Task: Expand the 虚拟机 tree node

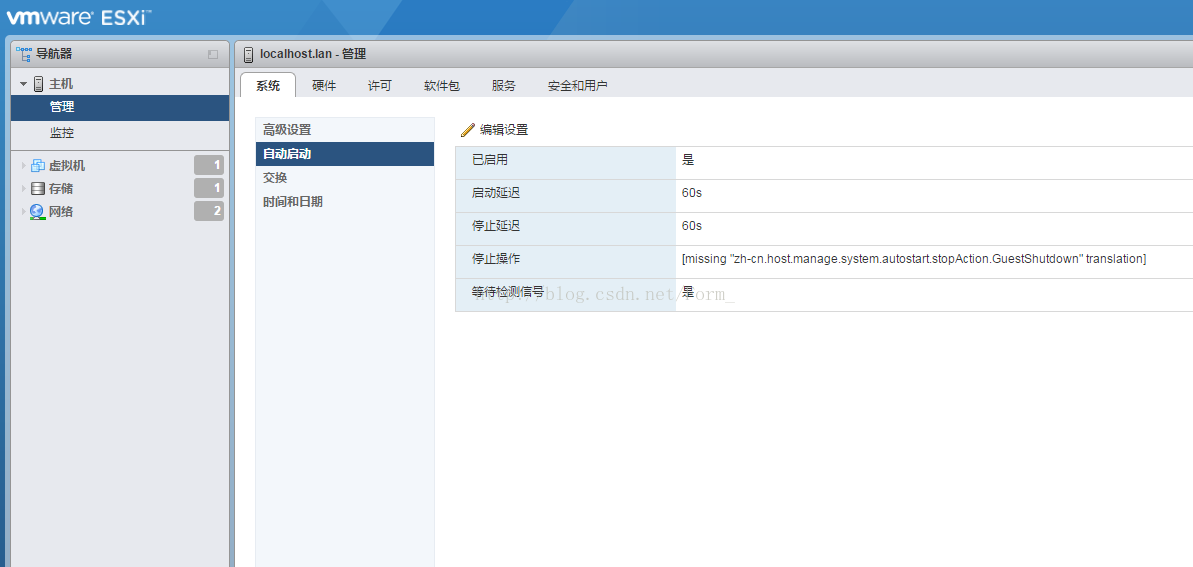Action: click(23, 166)
